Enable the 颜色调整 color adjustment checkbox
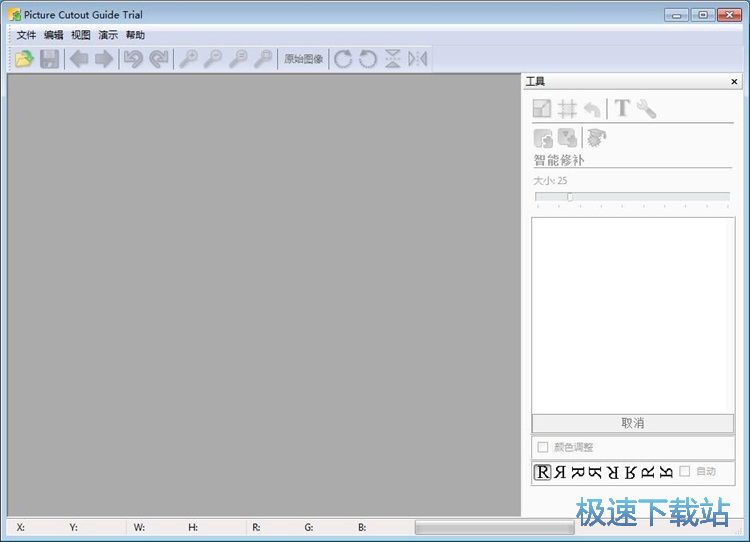750x542 pixels. [x=542, y=447]
